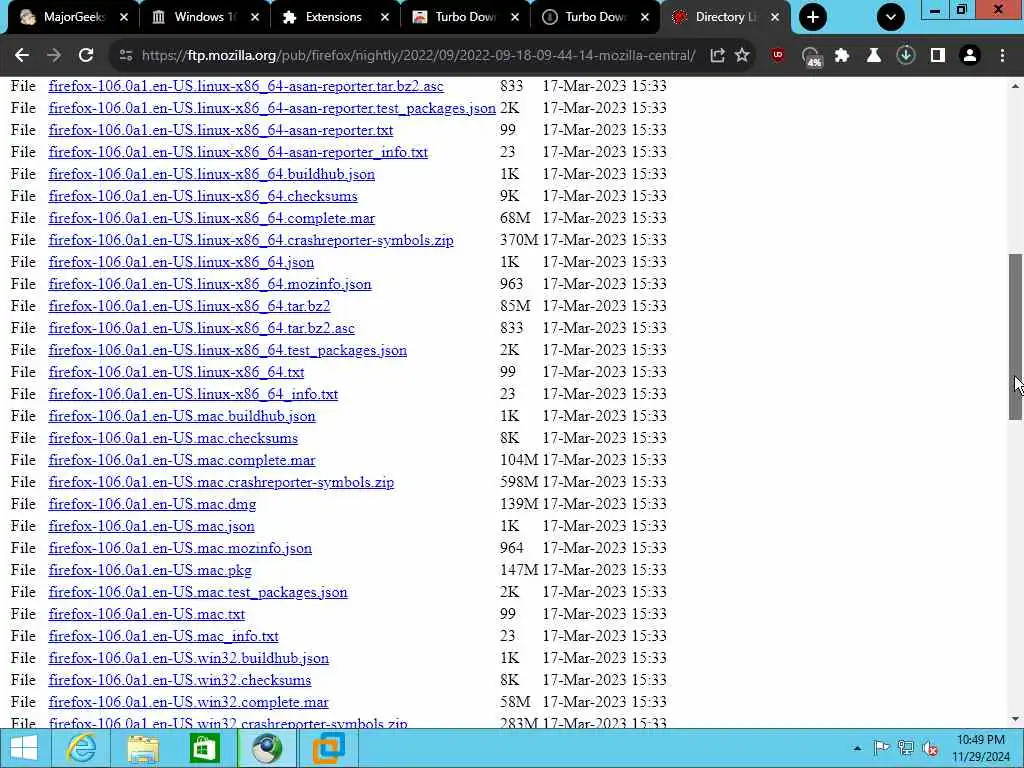The image size is (1024, 768).
Task: Open the Store app on taskbar
Action: click(204, 748)
